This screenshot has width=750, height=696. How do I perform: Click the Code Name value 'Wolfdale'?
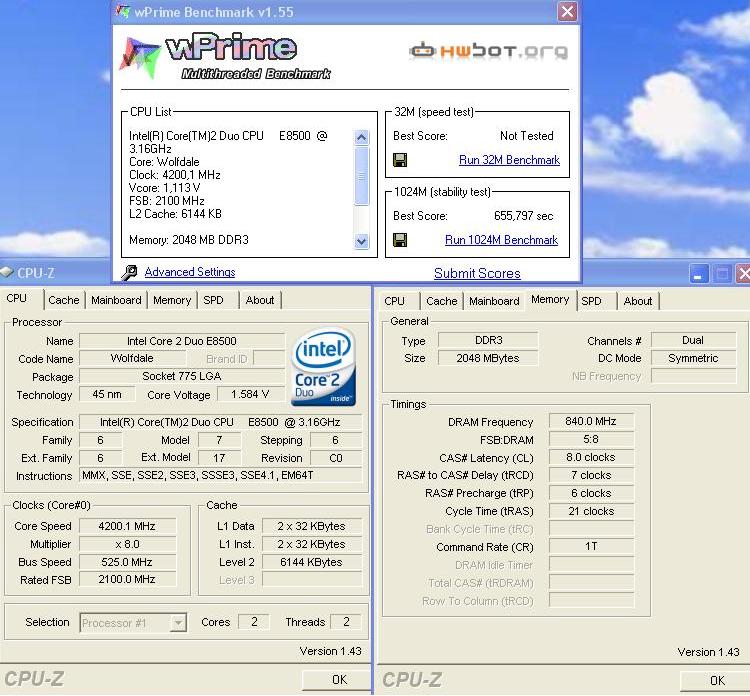click(132, 358)
